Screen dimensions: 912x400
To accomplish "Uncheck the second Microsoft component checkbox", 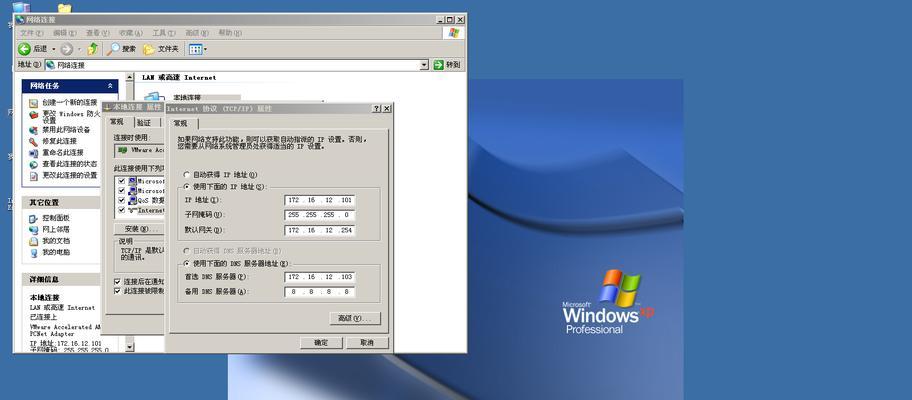I will click(122, 191).
